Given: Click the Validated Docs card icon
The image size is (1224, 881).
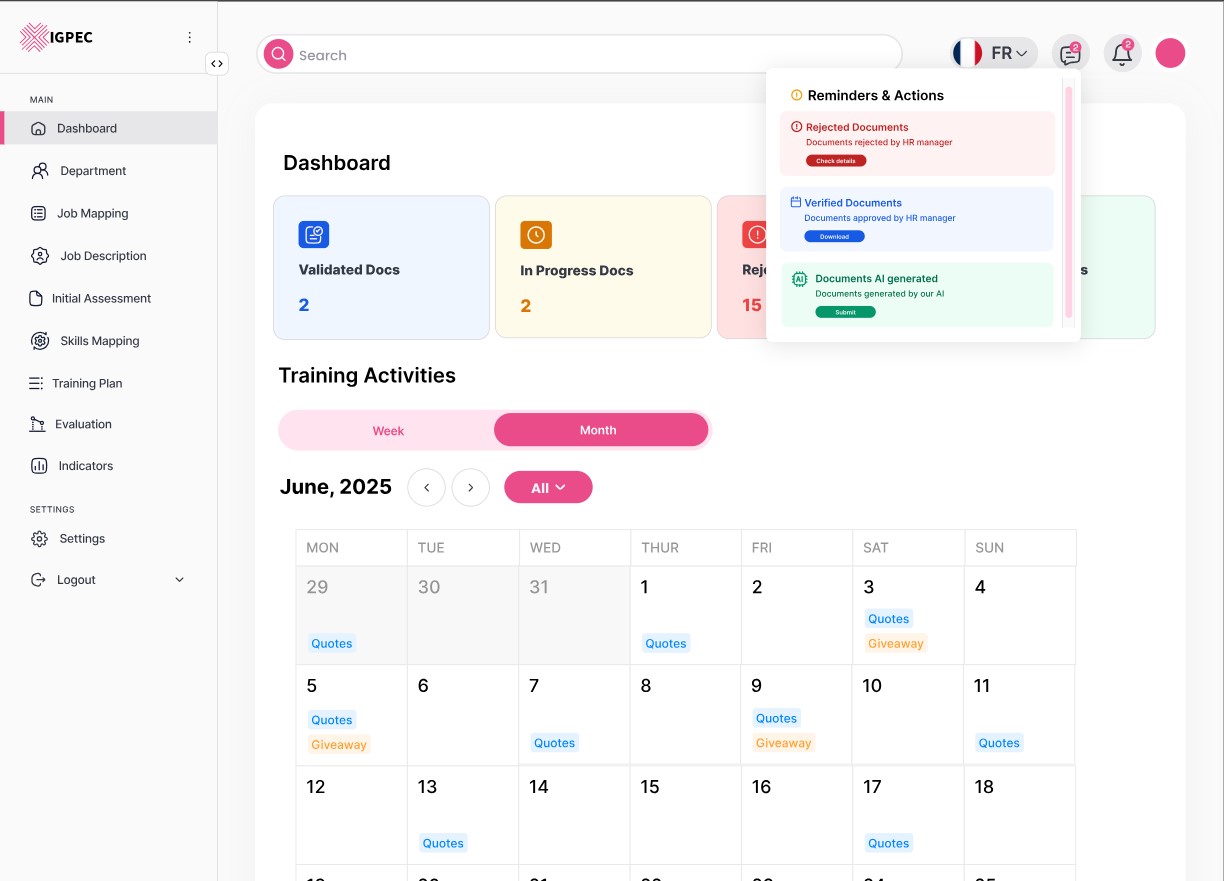Looking at the screenshot, I should [313, 235].
